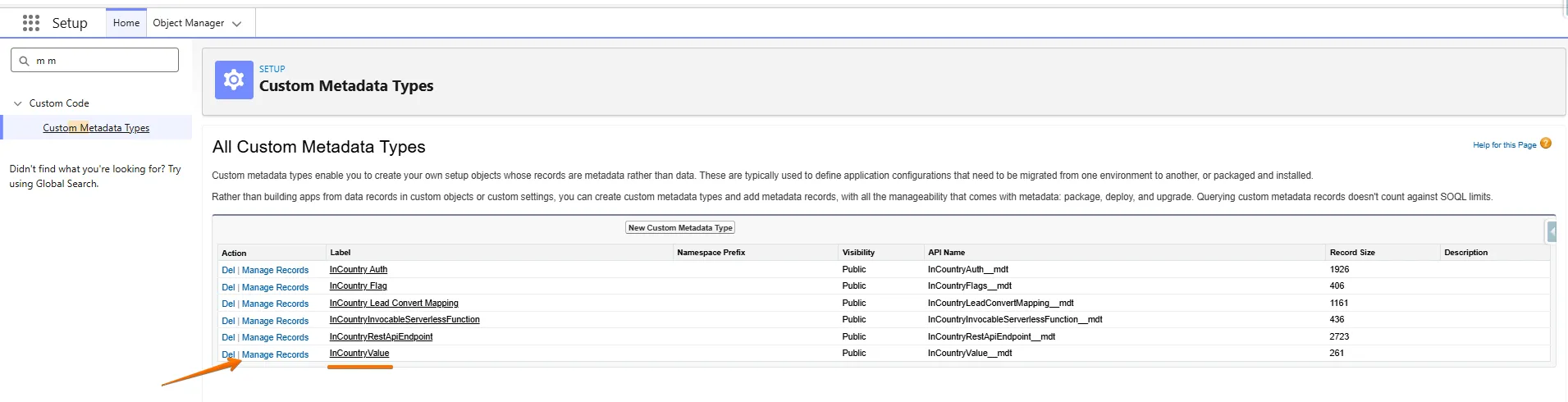Collapse the Custom Code section
This screenshot has height=402, width=1568.
click(x=18, y=103)
